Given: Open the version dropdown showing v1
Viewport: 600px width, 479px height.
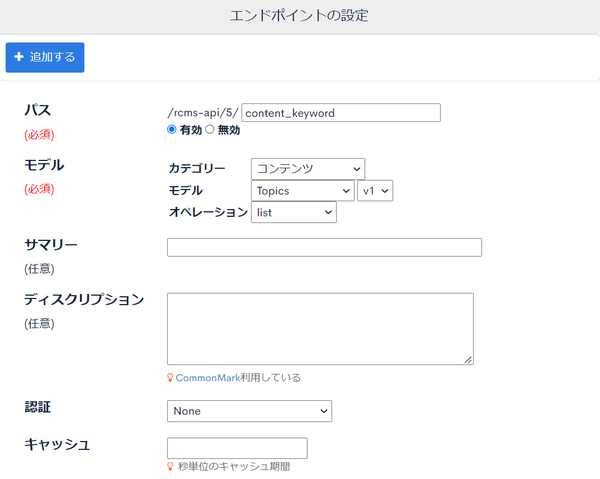Looking at the screenshot, I should (x=375, y=191).
